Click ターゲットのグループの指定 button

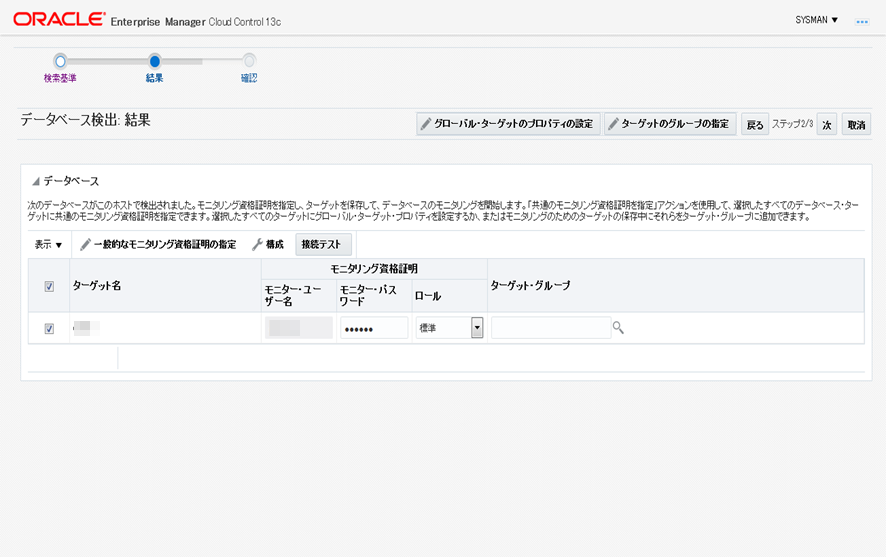pos(670,124)
